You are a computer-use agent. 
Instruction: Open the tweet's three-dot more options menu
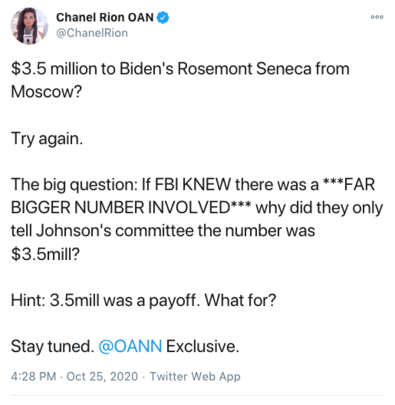pos(377,17)
